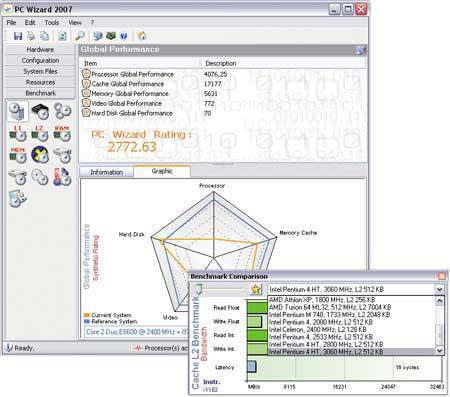Click the Copy toolbar icon

(x=44, y=36)
